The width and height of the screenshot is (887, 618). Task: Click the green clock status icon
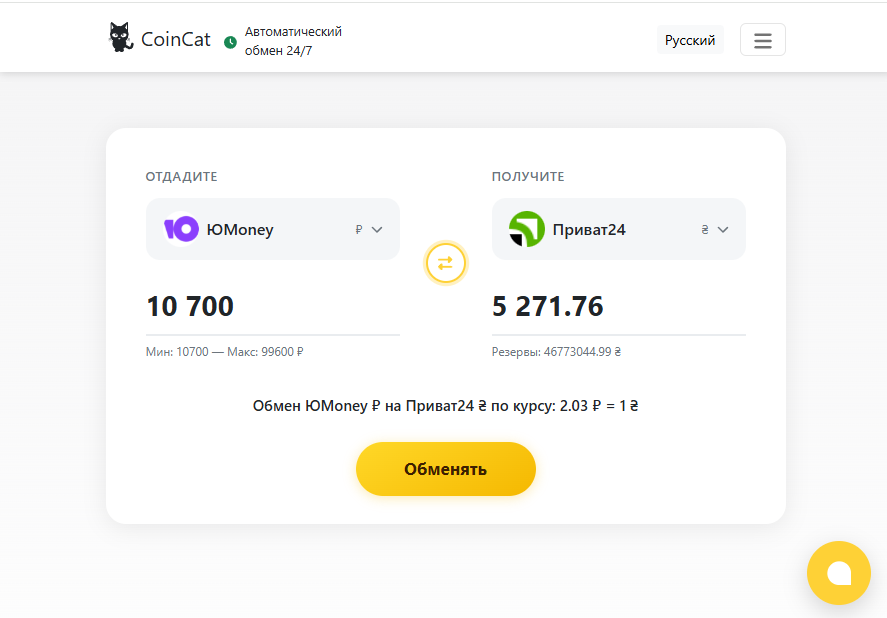(x=230, y=42)
